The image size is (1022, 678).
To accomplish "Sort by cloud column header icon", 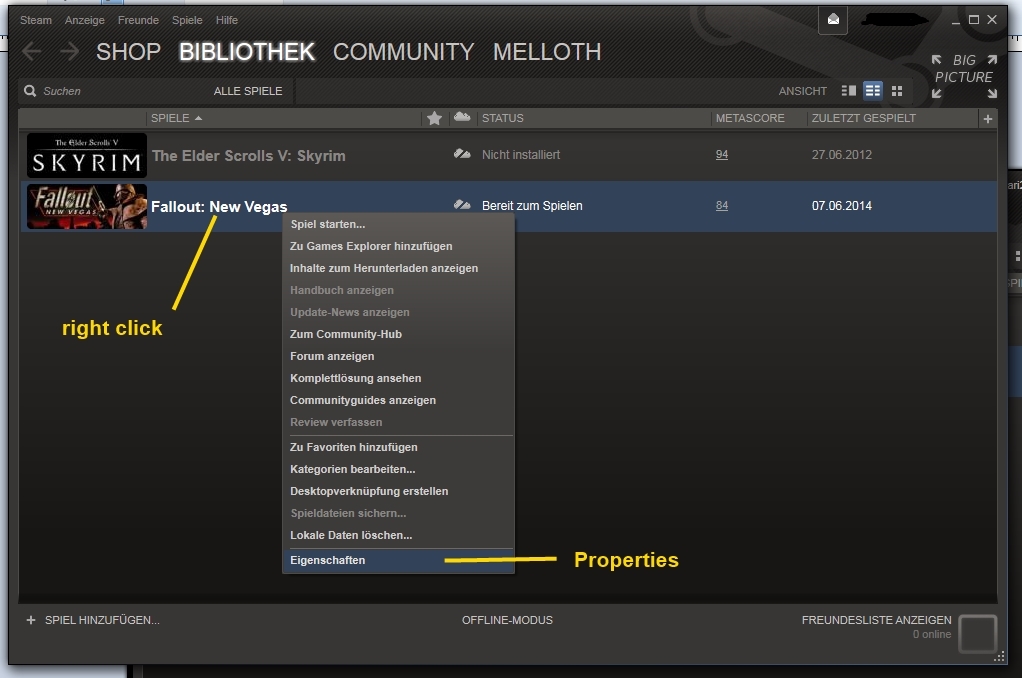I will pos(462,117).
